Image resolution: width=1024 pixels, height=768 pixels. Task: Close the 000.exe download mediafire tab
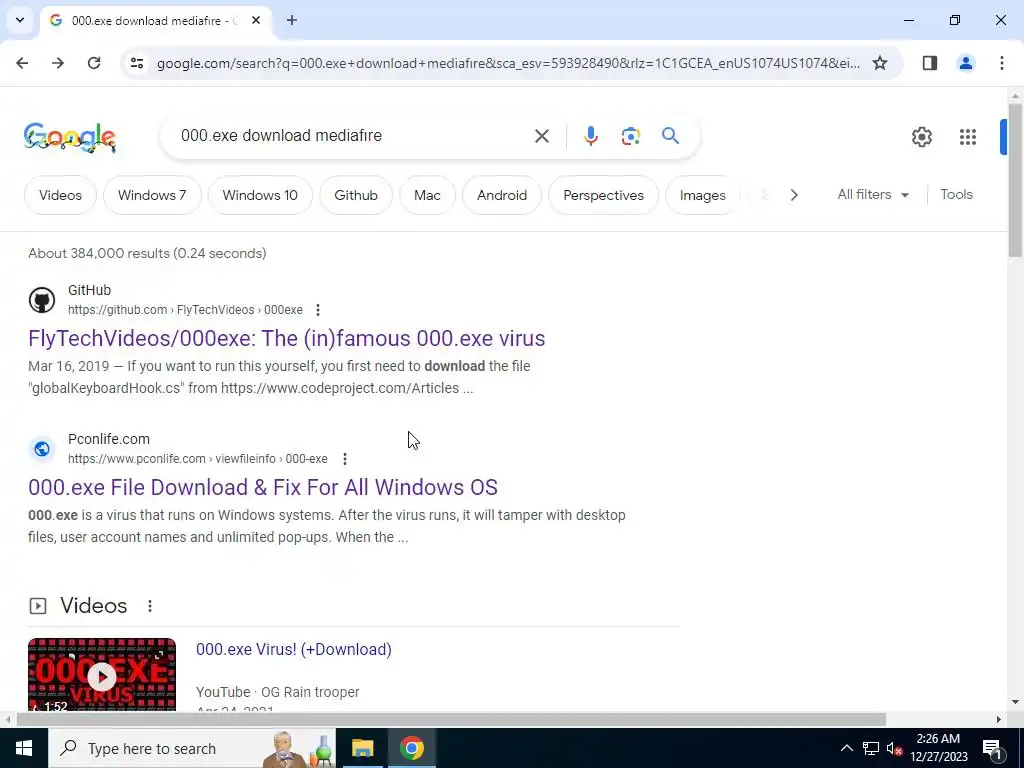tap(256, 20)
